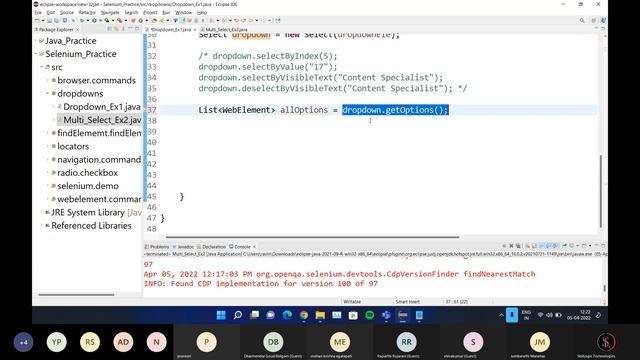Select the dropdowns package
Viewport: 640px width, 360px height.
click(x=80, y=93)
